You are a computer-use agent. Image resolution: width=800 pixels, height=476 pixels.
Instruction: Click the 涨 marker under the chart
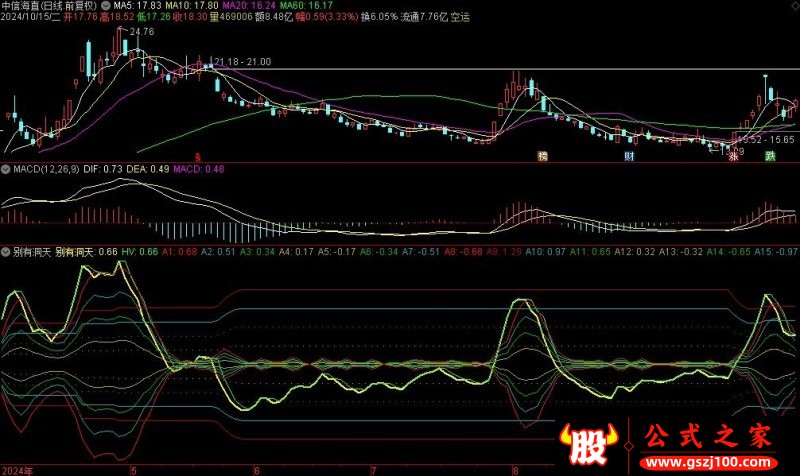pos(734,156)
